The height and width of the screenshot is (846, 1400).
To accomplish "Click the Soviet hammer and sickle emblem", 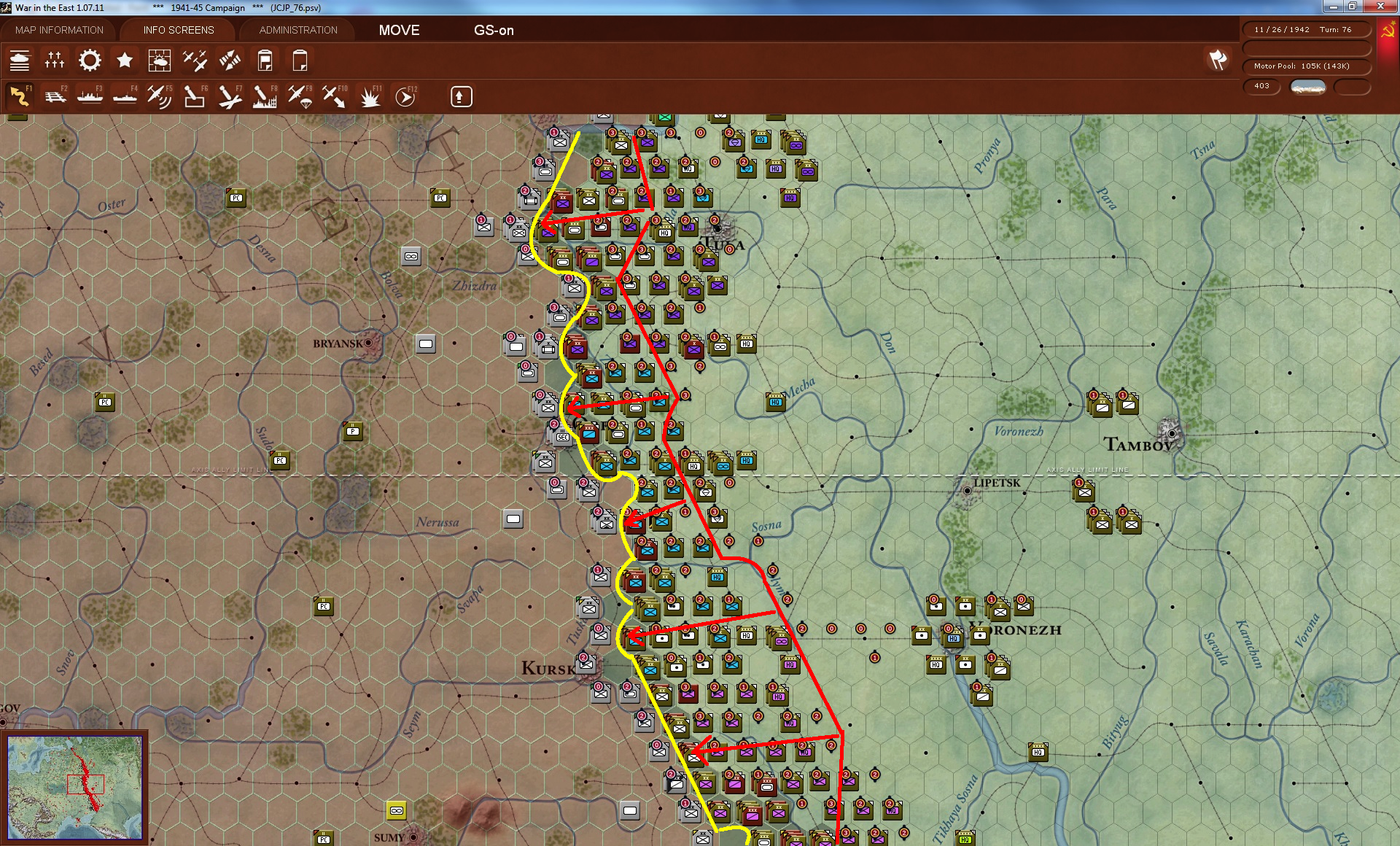I will click(1388, 31).
